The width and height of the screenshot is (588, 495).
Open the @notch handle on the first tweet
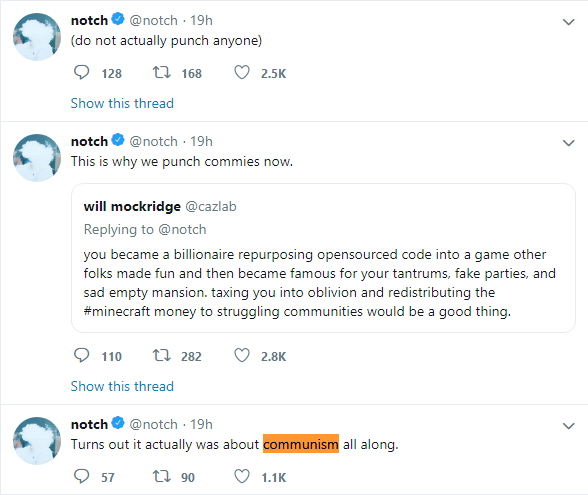[153, 20]
